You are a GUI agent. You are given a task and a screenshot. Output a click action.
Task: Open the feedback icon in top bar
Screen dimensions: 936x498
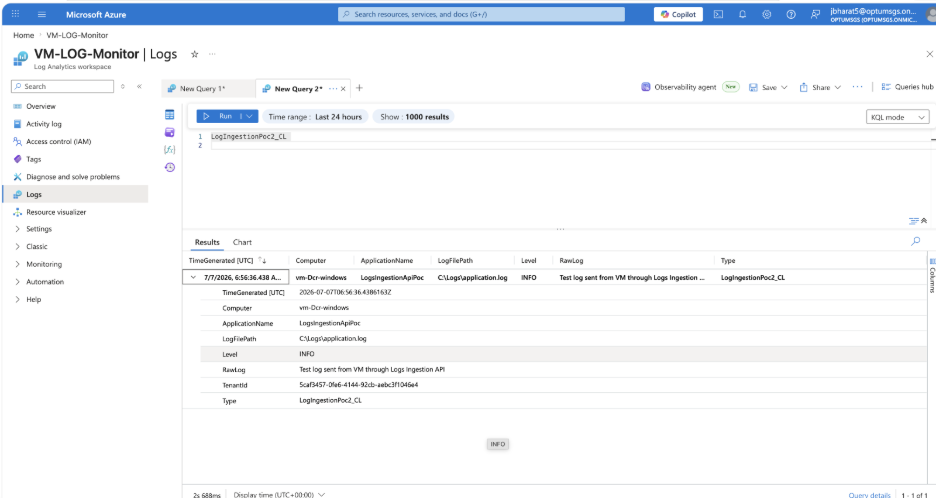coord(815,14)
